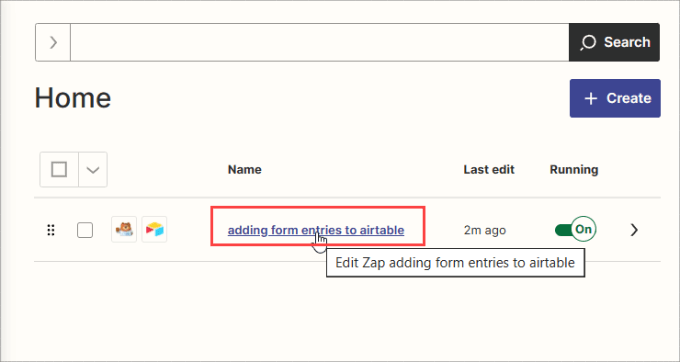Sort by the Last edit column header
This screenshot has width=680, height=362.
tap(489, 170)
